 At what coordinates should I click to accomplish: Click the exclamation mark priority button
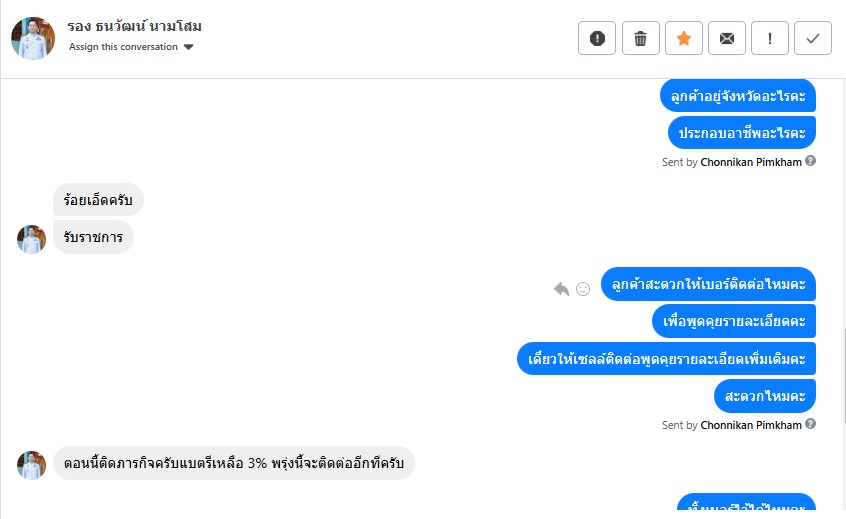(770, 38)
